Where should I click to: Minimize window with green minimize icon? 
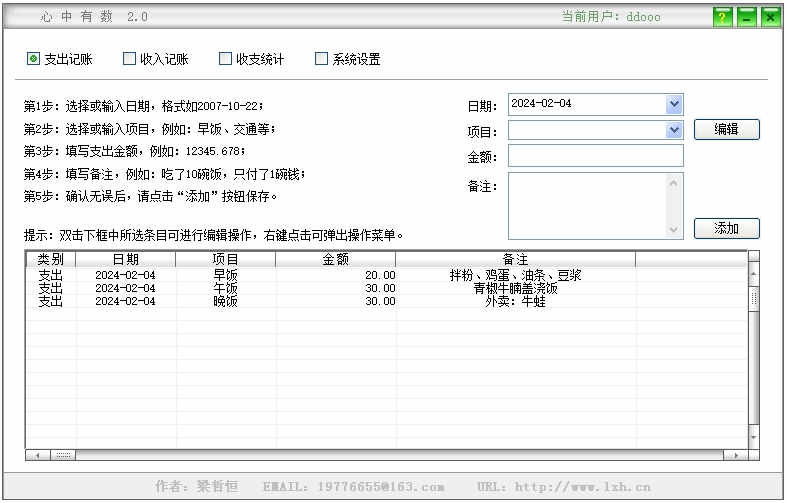[746, 18]
